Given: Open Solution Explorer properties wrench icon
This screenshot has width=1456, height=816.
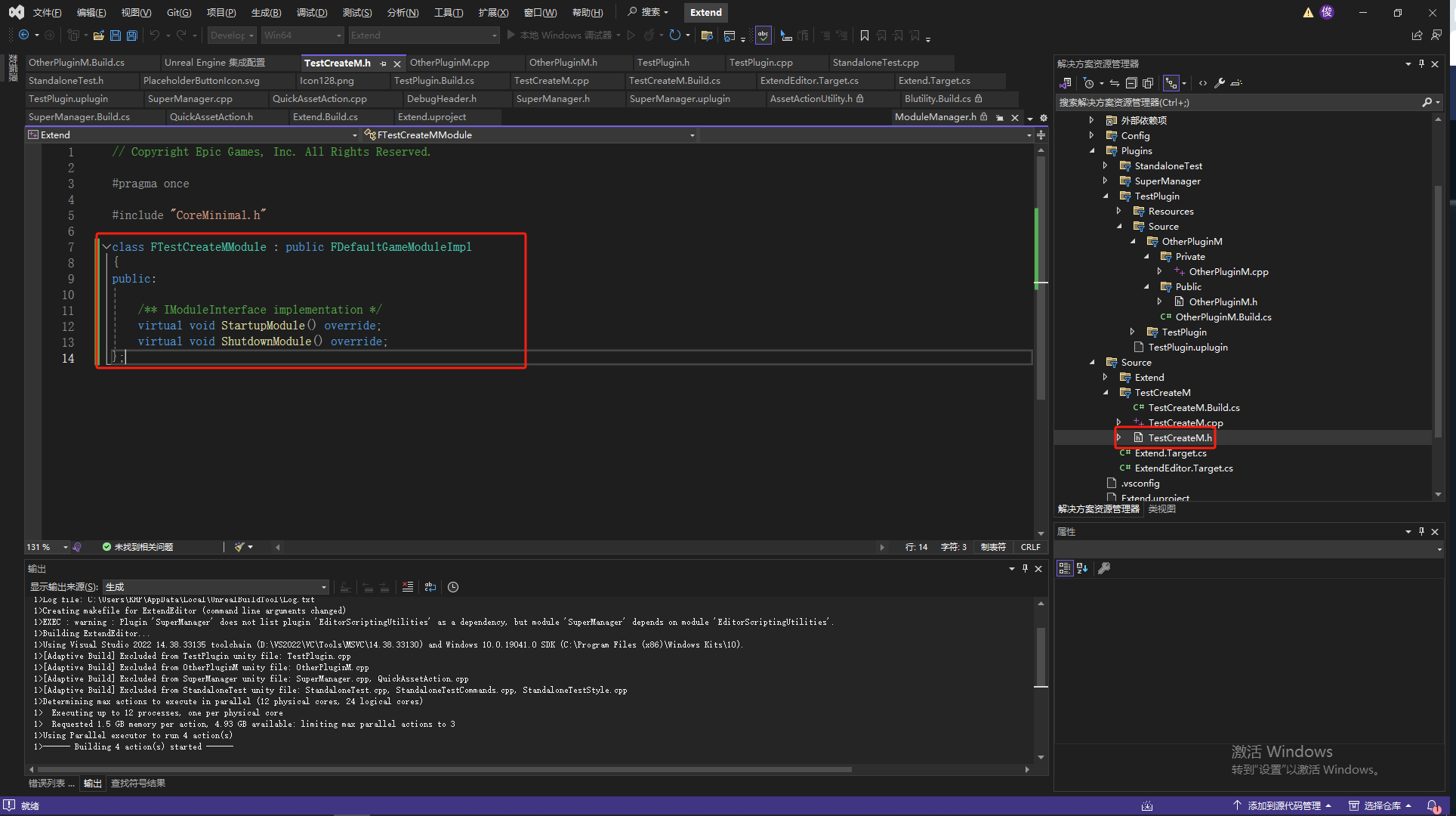Looking at the screenshot, I should point(1219,83).
